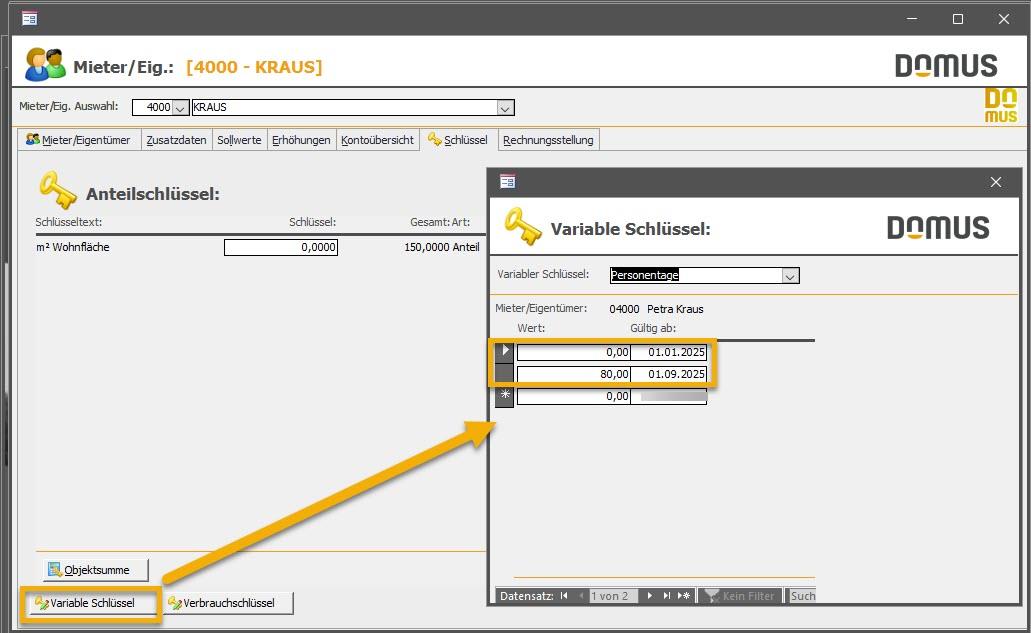This screenshot has height=633, width=1031.
Task: Close the main Mieter/Eig. window
Action: point(1003,19)
